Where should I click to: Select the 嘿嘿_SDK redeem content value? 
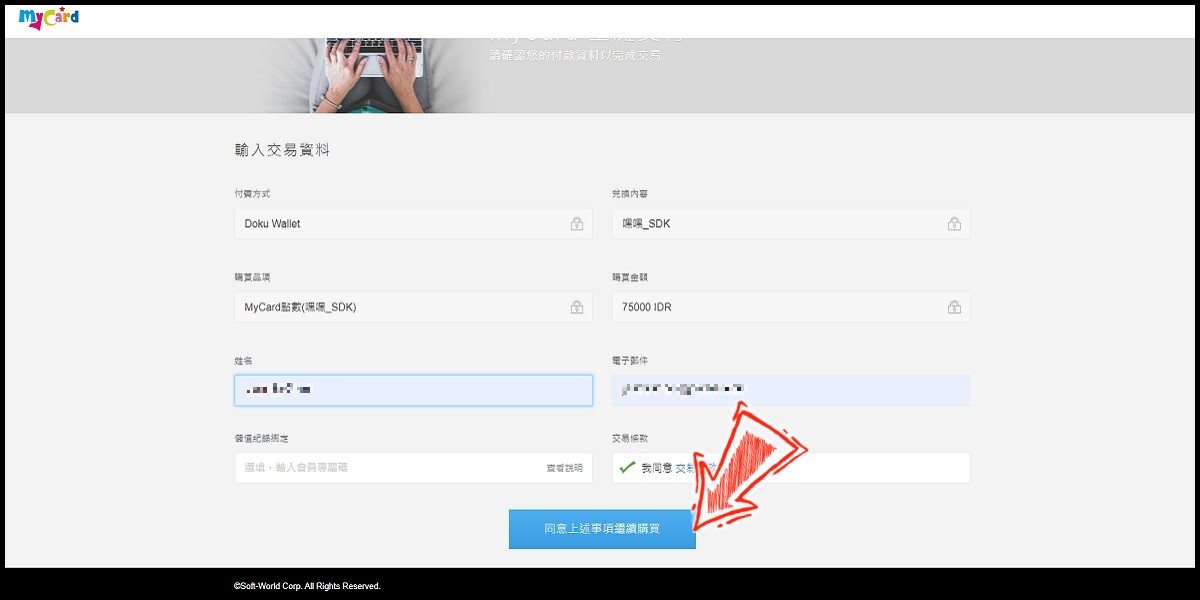pos(646,224)
